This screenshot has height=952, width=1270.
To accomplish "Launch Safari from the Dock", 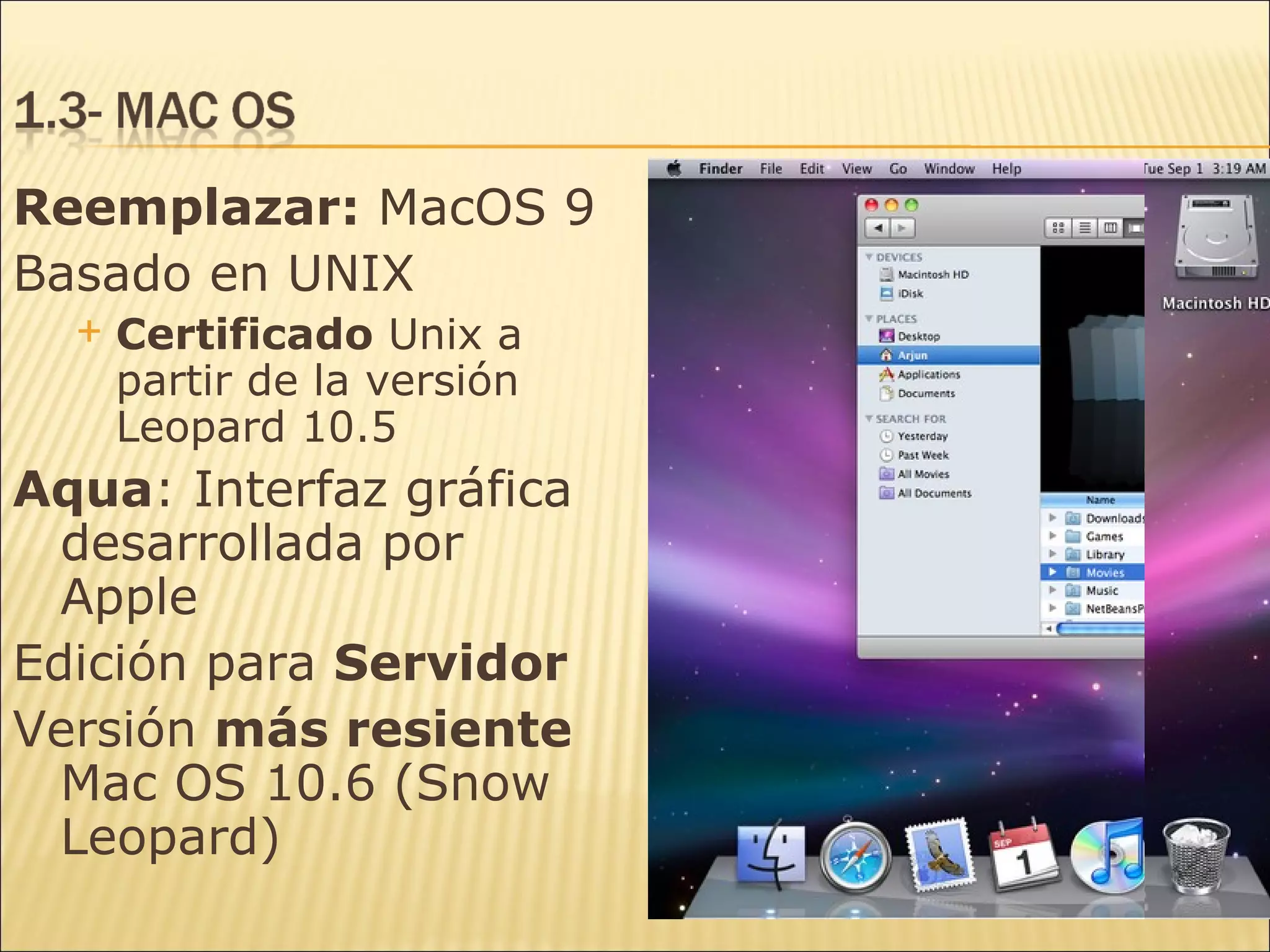I will point(855,857).
